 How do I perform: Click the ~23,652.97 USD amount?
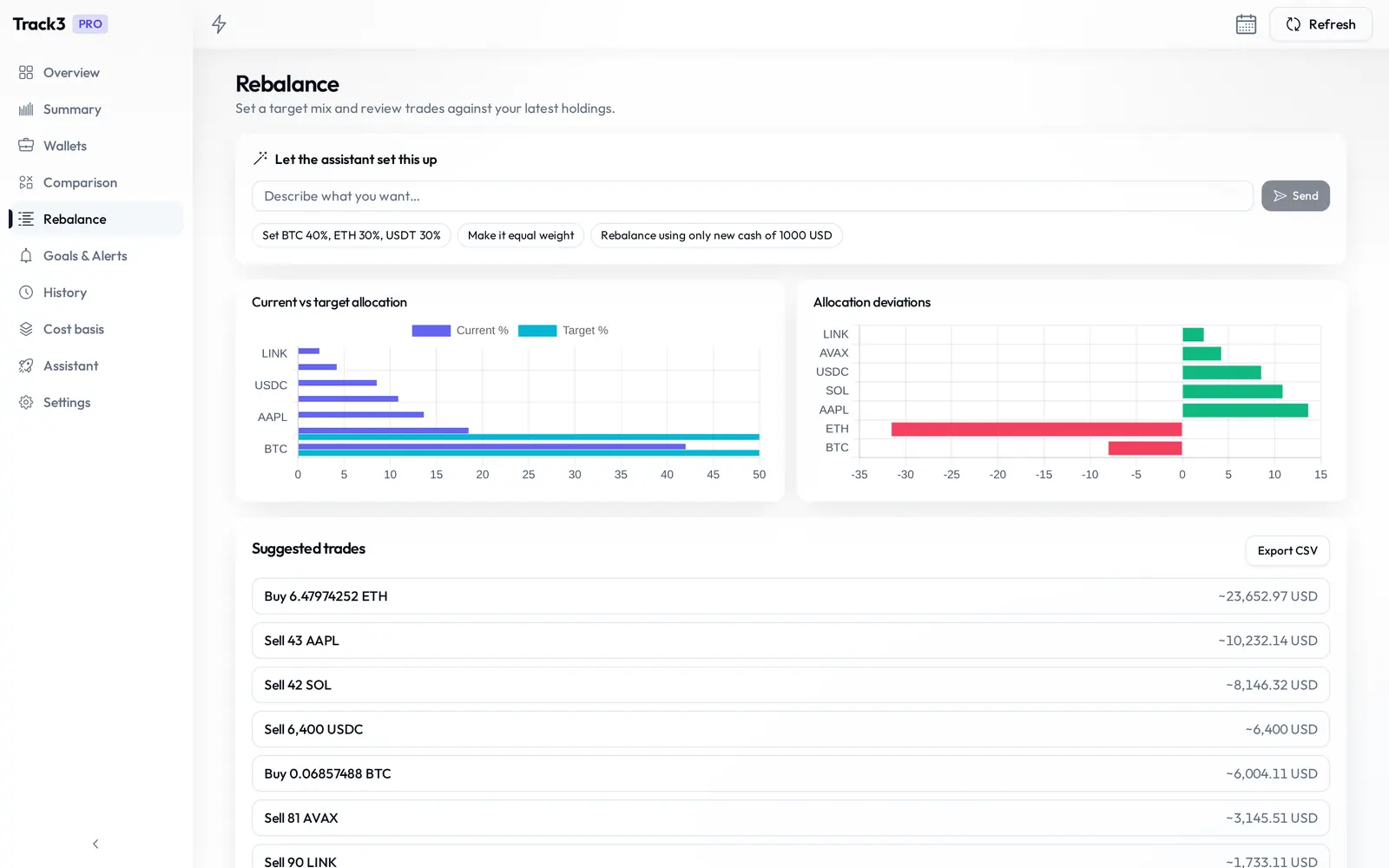1267,596
